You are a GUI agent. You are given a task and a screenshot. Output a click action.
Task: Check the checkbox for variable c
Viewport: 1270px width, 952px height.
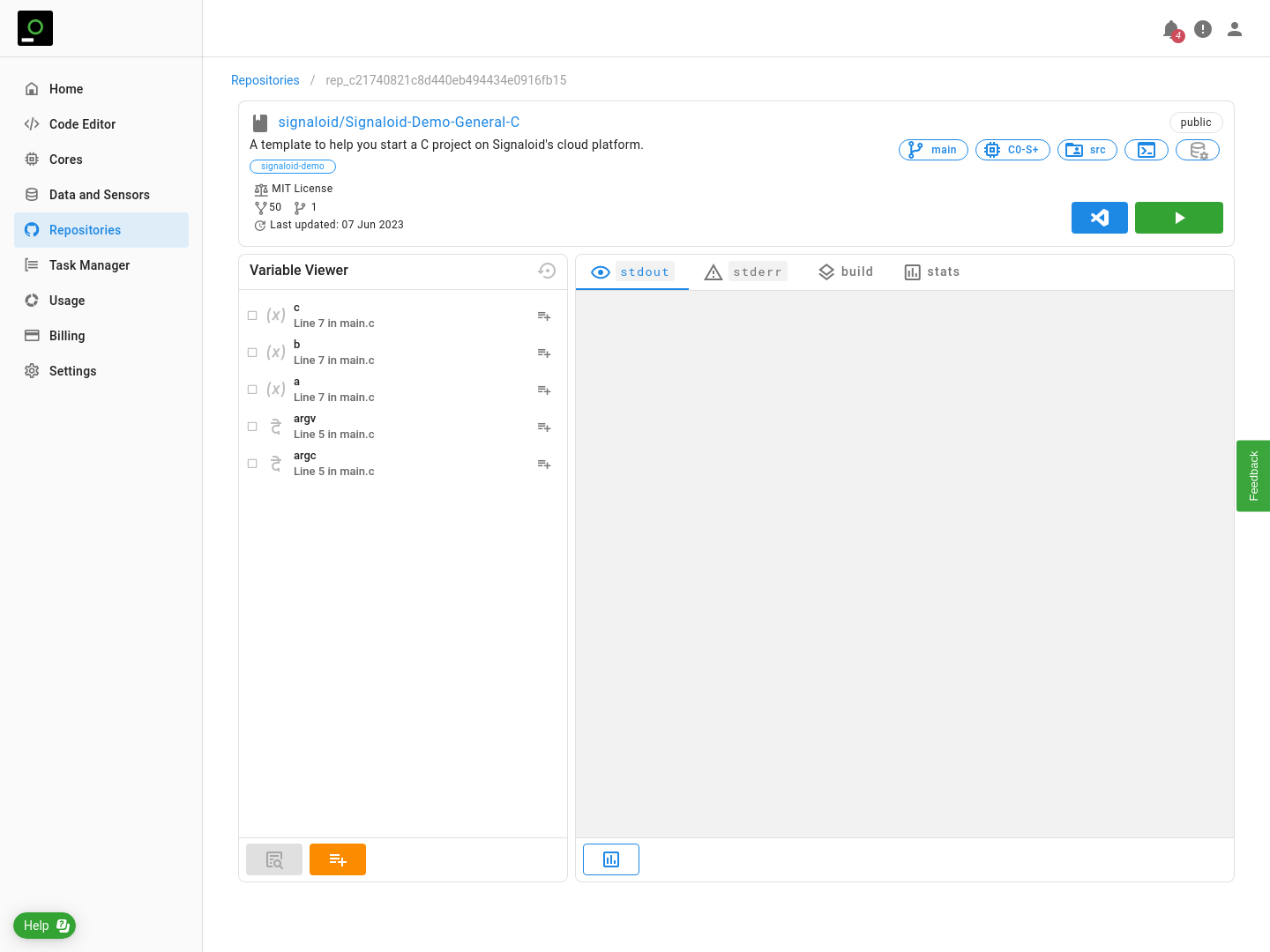(x=252, y=316)
